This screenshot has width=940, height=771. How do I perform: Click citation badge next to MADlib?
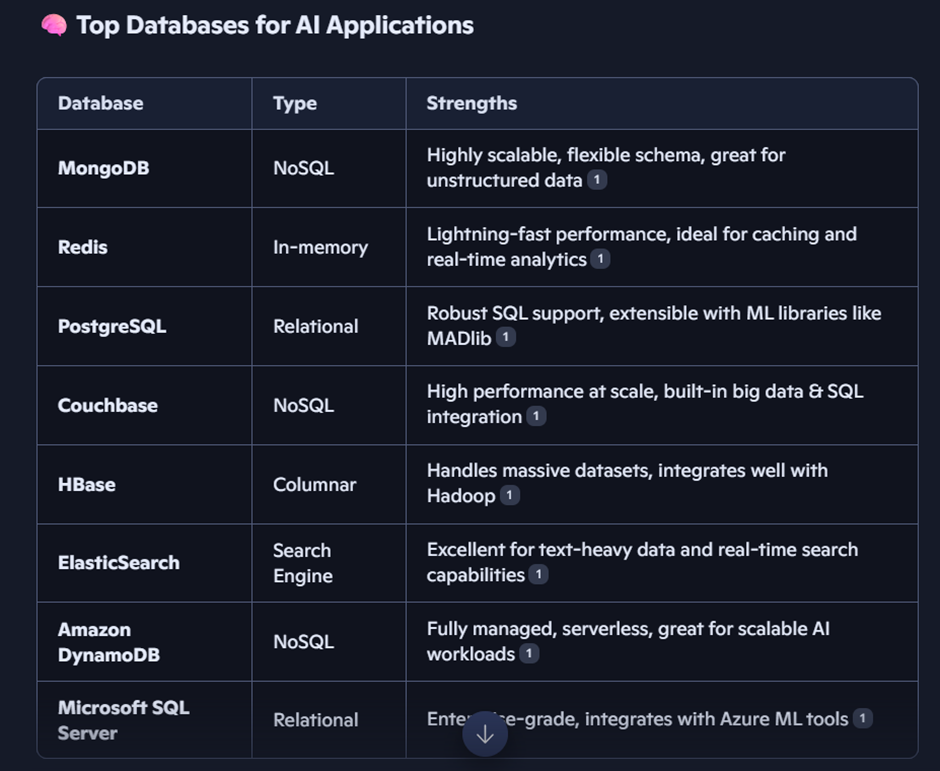coord(506,338)
